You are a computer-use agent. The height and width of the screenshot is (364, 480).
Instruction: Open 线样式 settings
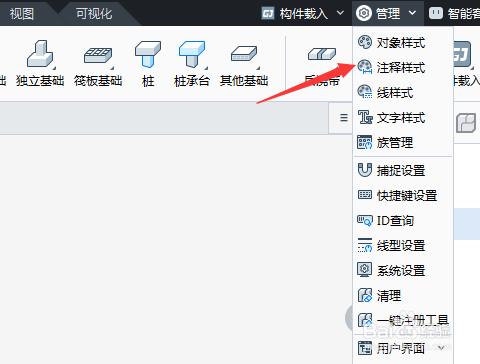tap(403, 93)
